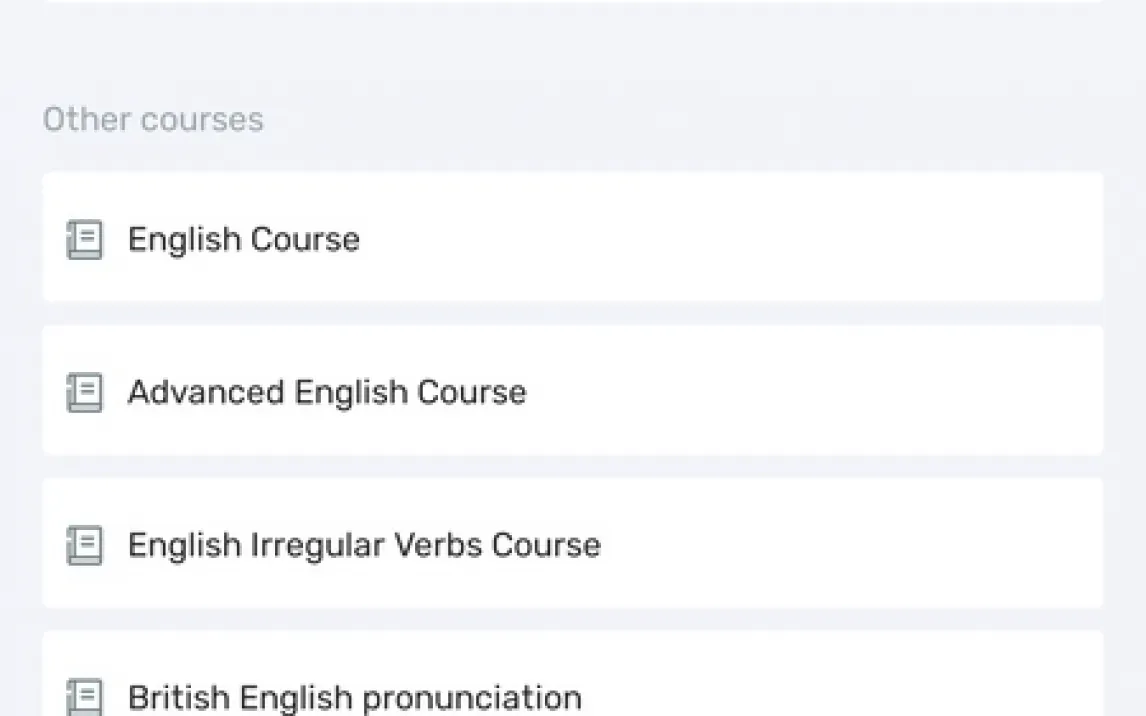Viewport: 1146px width, 716px height.
Task: Open the English Course card
Action: point(572,237)
